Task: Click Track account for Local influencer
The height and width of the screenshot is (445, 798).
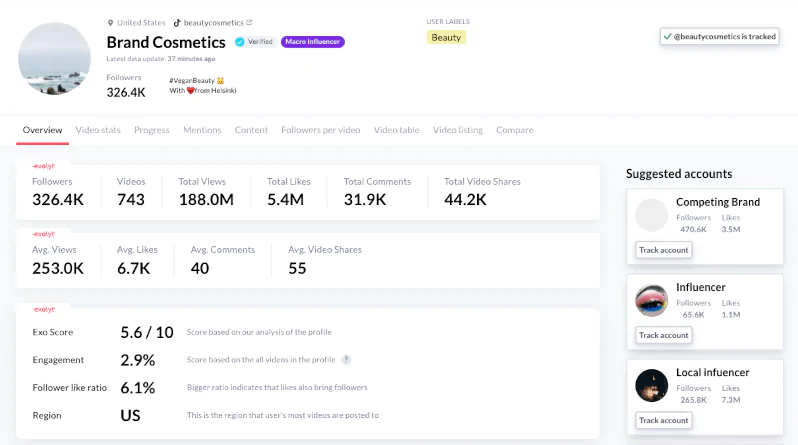Action: click(x=664, y=420)
